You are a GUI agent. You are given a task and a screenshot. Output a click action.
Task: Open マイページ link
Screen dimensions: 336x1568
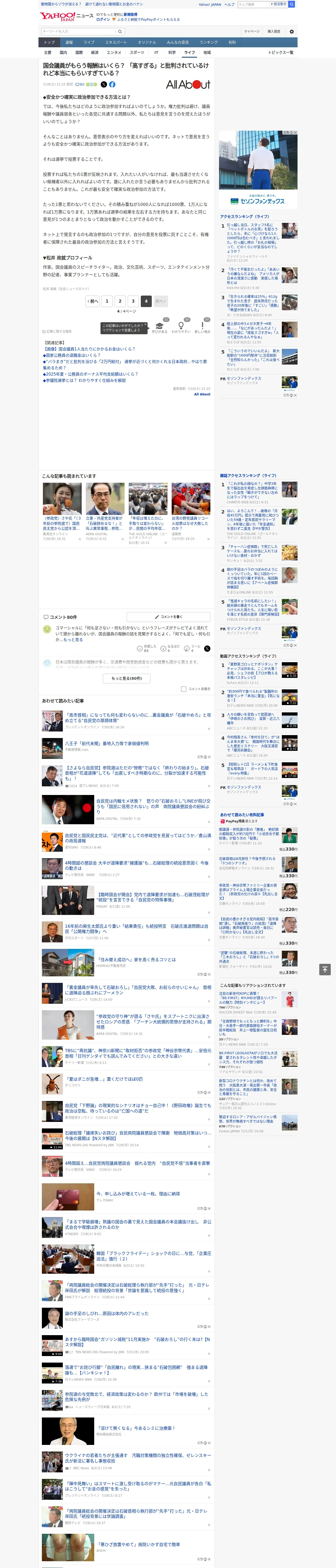pyautogui.click(x=252, y=32)
